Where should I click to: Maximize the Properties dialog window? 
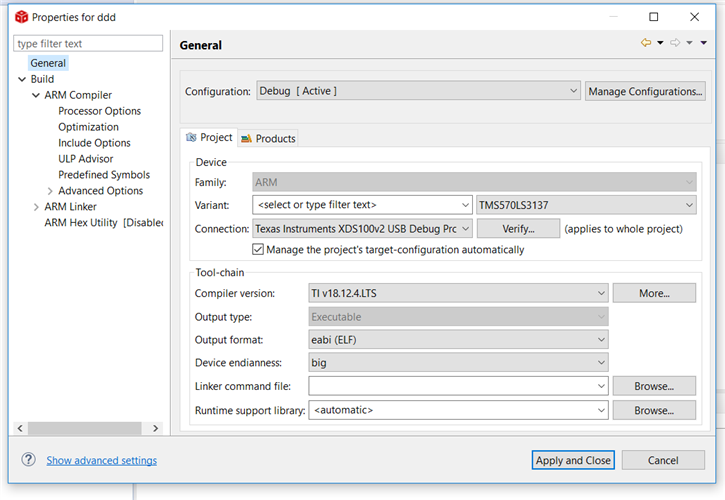coord(654,17)
